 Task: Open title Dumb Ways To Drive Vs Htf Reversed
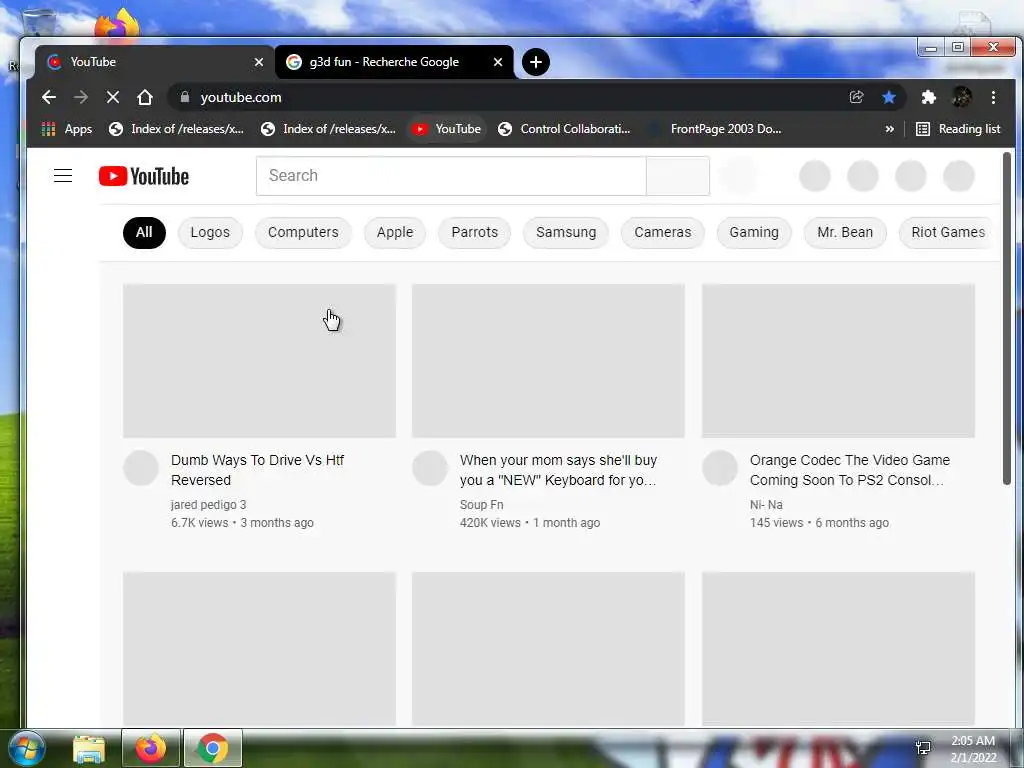click(257, 470)
